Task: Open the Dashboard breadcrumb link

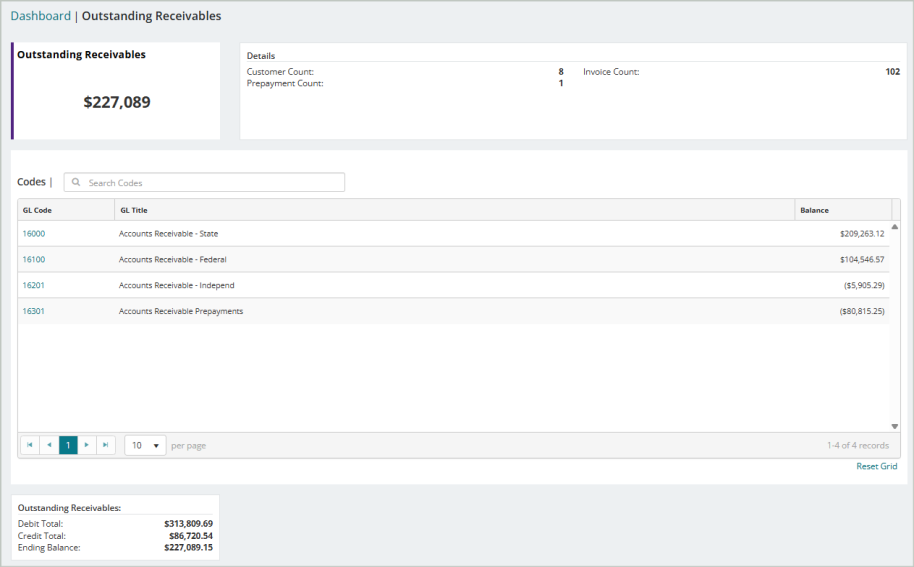Action: (x=40, y=16)
